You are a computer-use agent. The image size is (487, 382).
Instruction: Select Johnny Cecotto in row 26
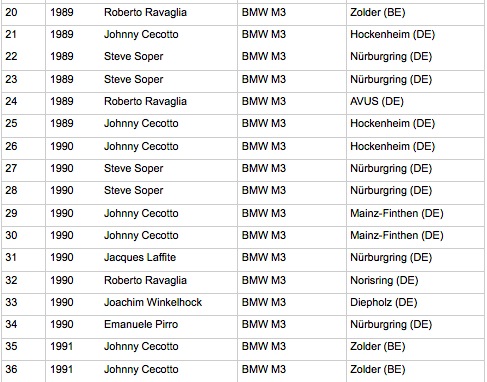click(x=141, y=146)
